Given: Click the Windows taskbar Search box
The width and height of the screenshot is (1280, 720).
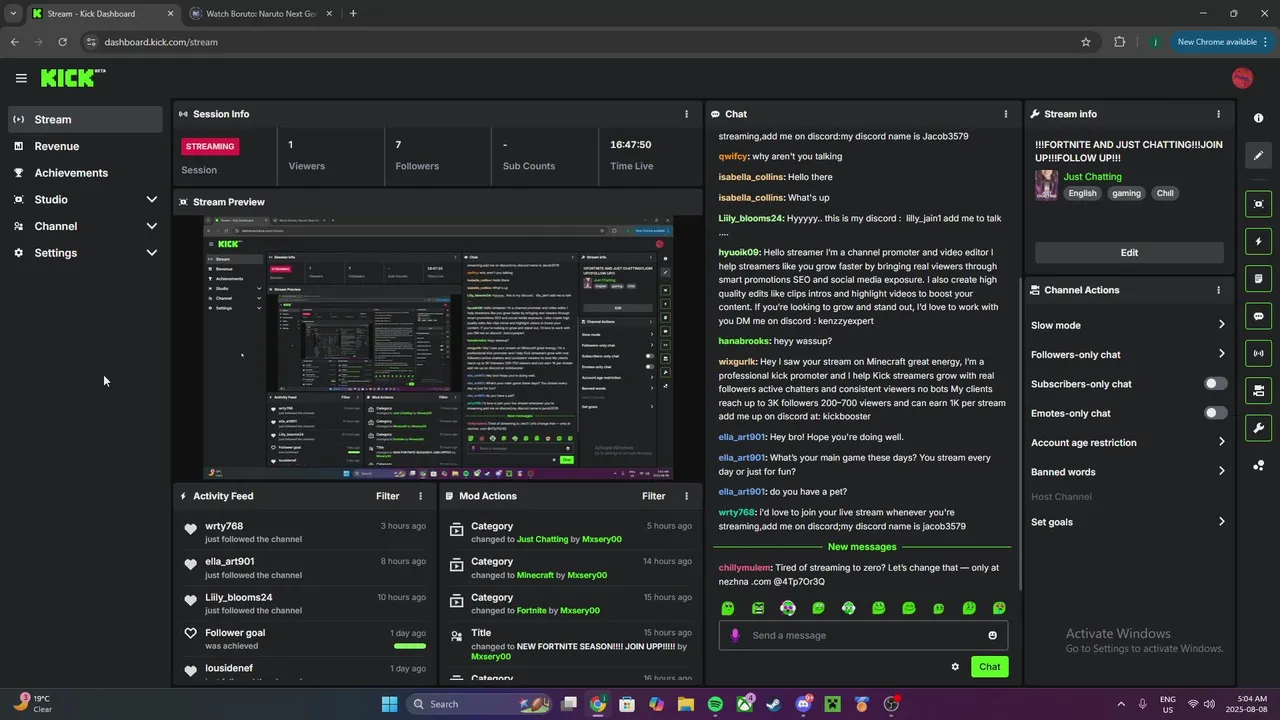Looking at the screenshot, I should point(480,704).
